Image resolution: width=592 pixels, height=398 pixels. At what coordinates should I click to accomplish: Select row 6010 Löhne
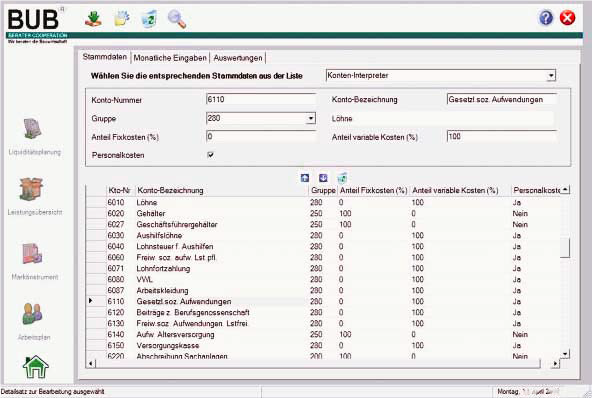[x=323, y=202]
